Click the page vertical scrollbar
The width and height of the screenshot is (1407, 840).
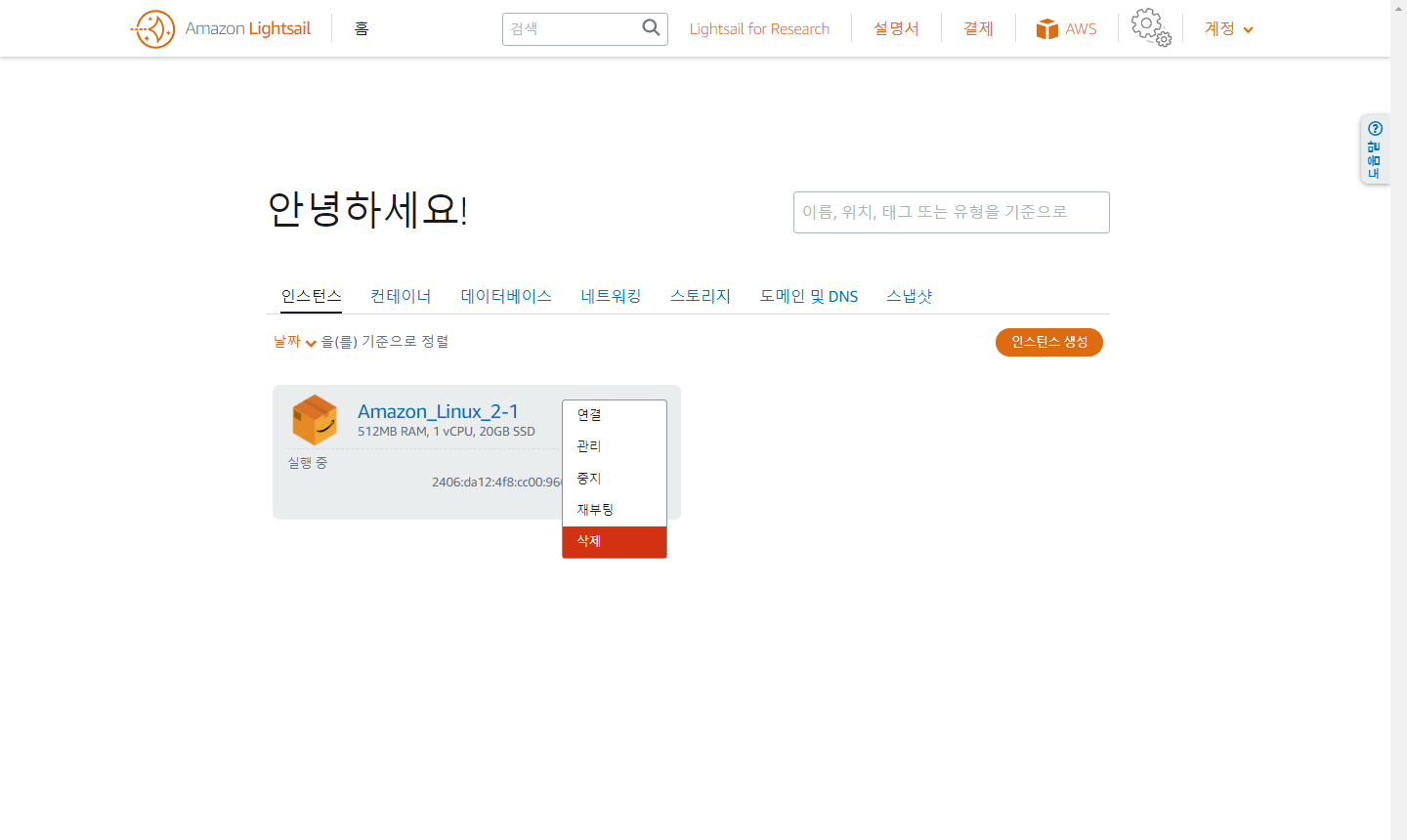click(x=1398, y=420)
